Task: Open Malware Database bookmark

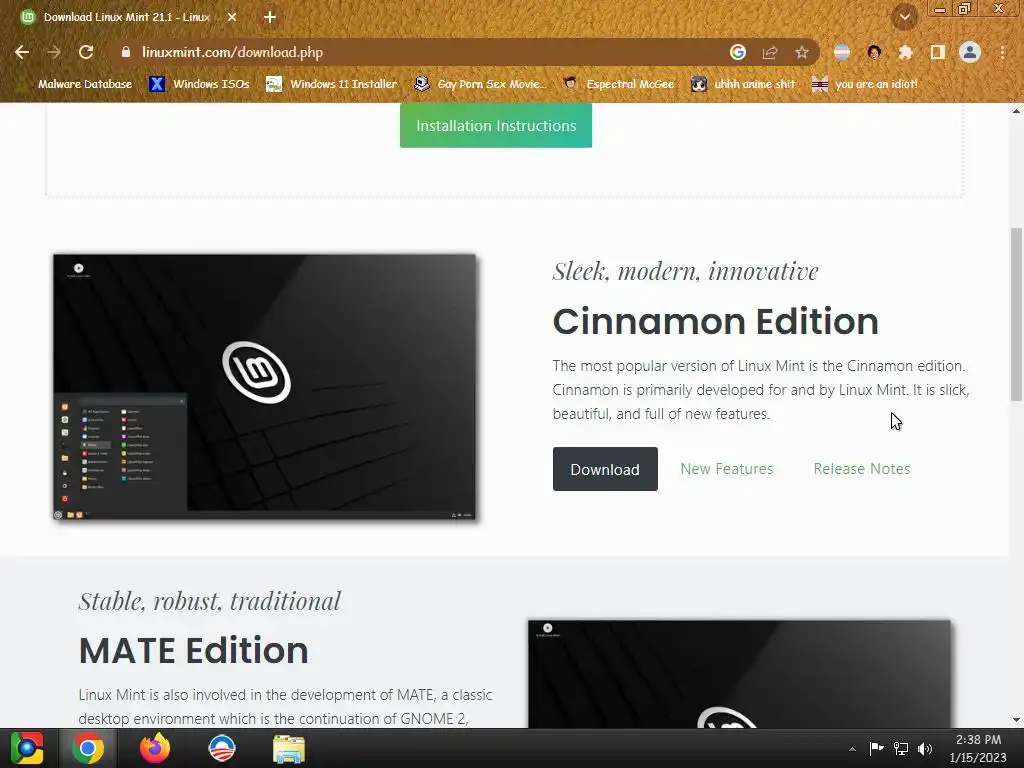Action: 76,84
